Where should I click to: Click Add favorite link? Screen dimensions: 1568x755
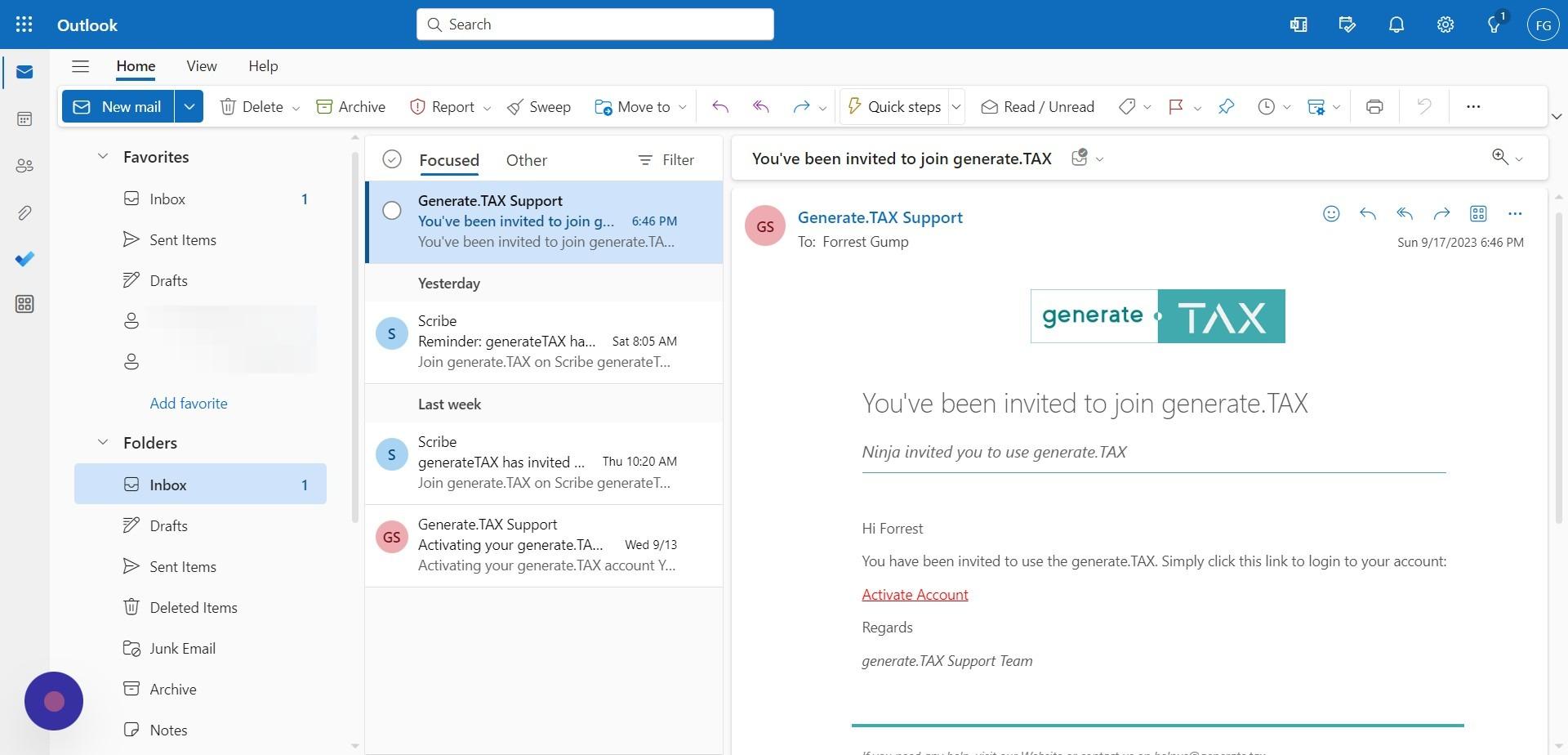tap(189, 403)
